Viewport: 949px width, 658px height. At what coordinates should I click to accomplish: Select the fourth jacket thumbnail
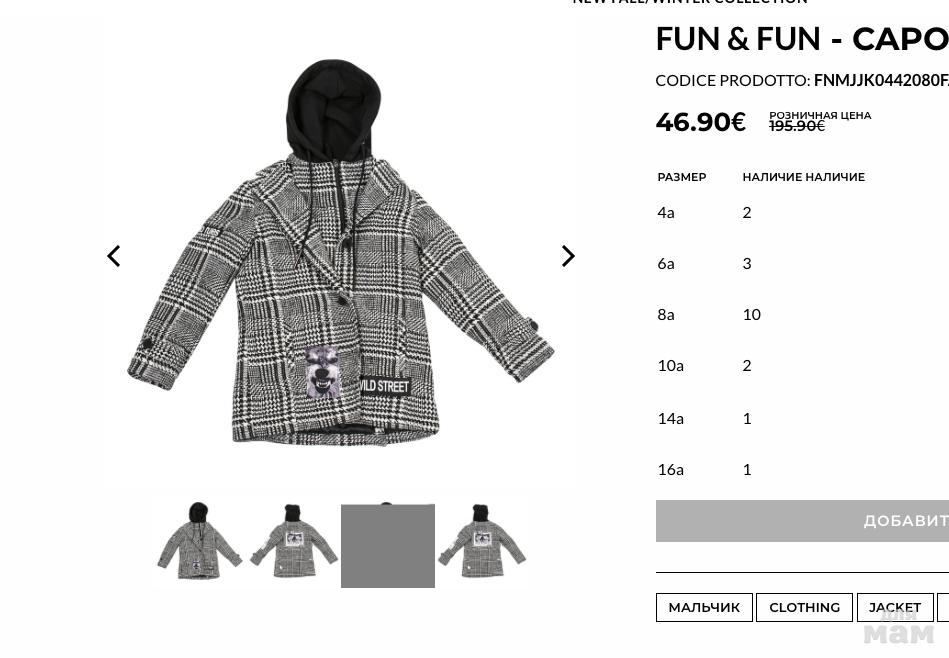482,541
